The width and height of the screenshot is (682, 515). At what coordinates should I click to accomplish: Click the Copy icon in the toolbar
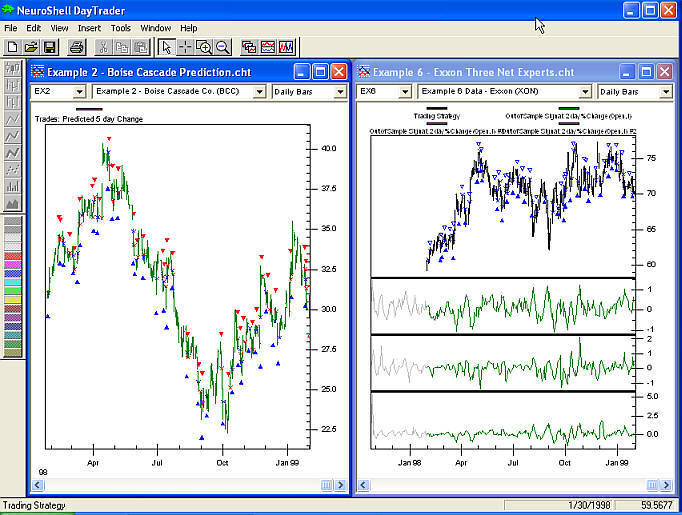click(122, 47)
